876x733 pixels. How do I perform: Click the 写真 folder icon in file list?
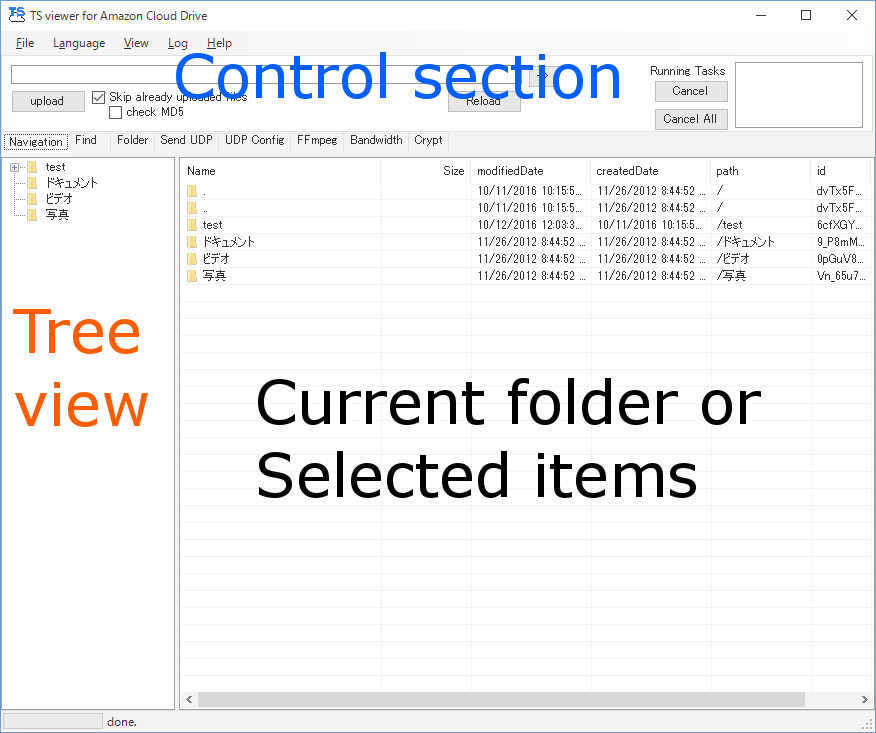click(192, 275)
